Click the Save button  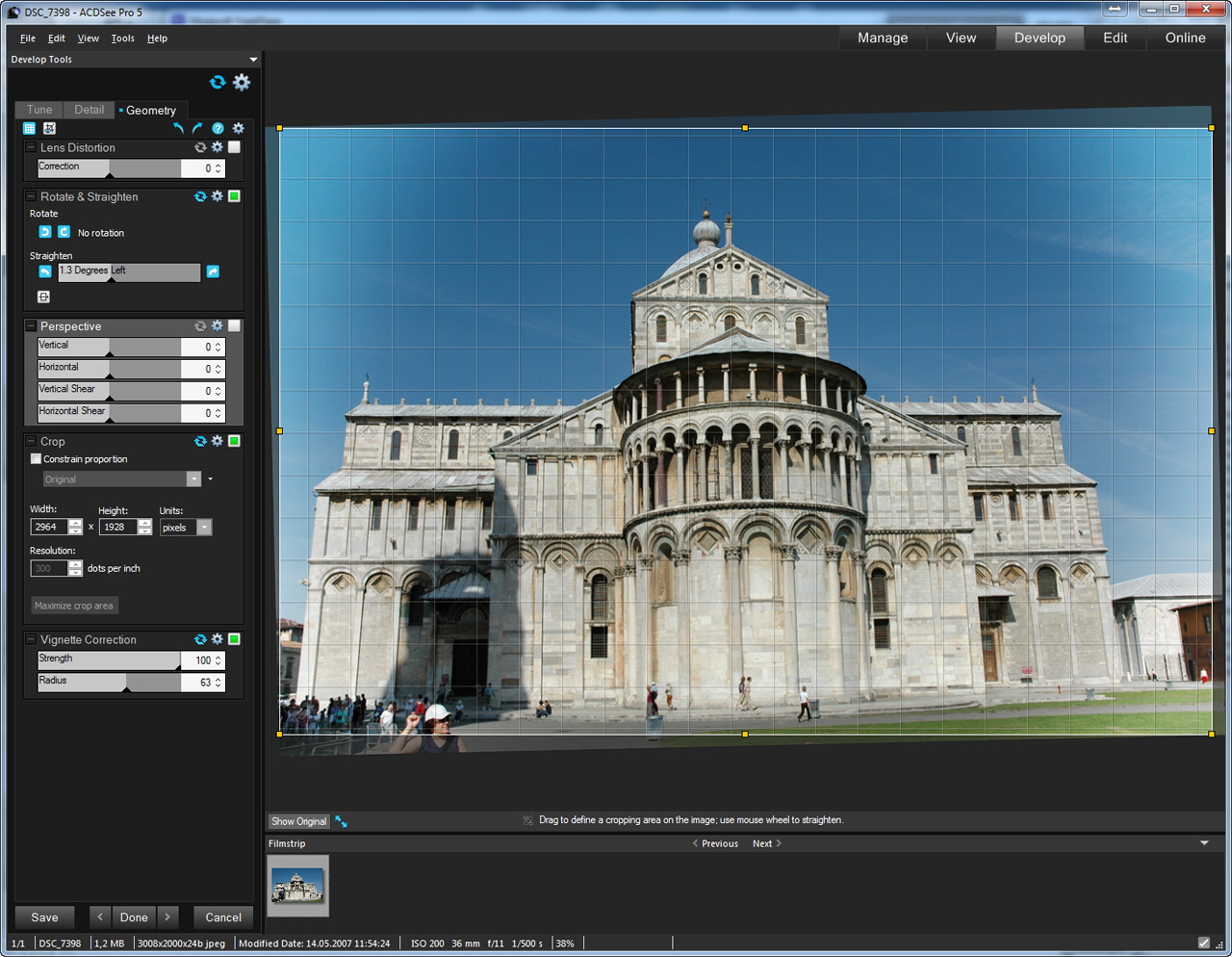[44, 918]
